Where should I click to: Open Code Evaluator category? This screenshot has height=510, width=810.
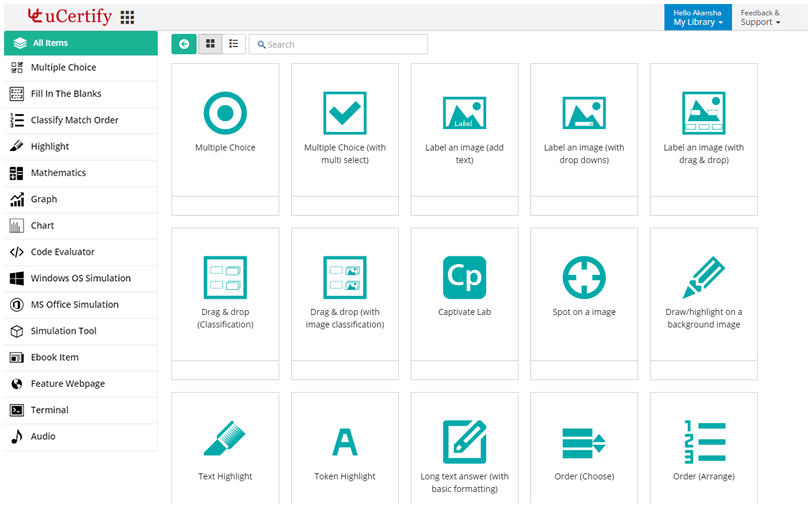(81, 252)
